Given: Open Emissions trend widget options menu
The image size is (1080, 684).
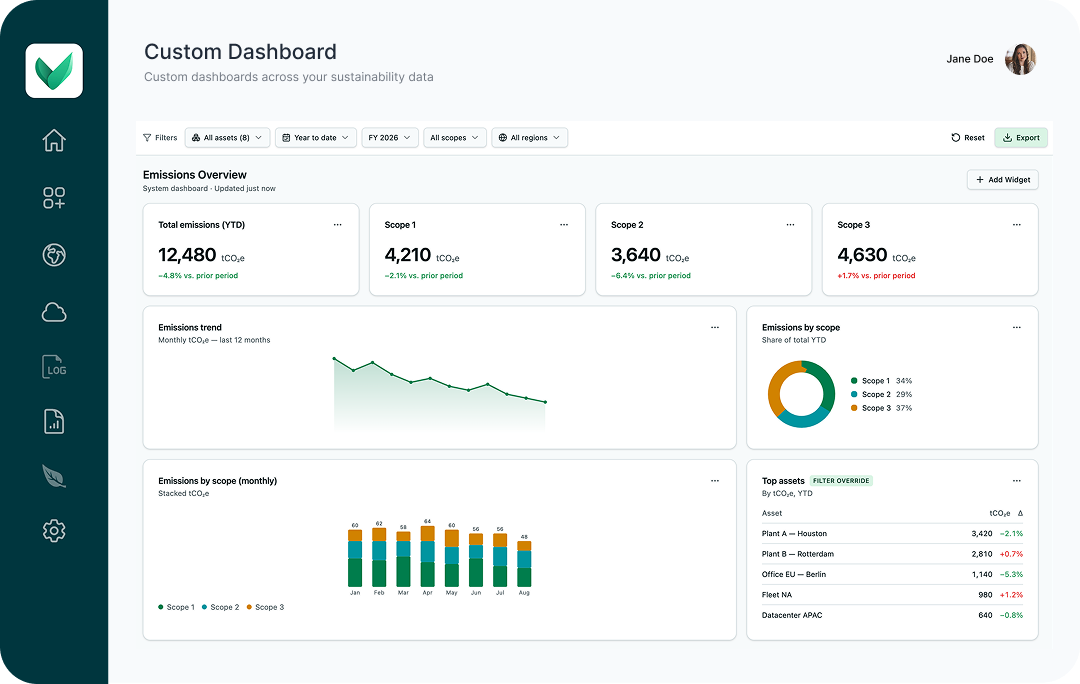Looking at the screenshot, I should pos(715,327).
